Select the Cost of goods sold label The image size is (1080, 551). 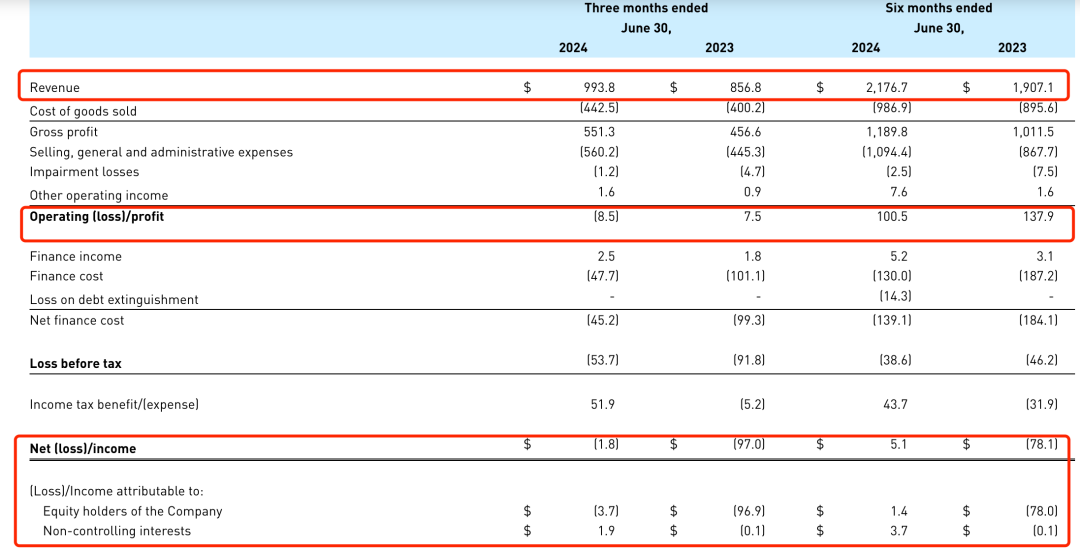pos(83,111)
